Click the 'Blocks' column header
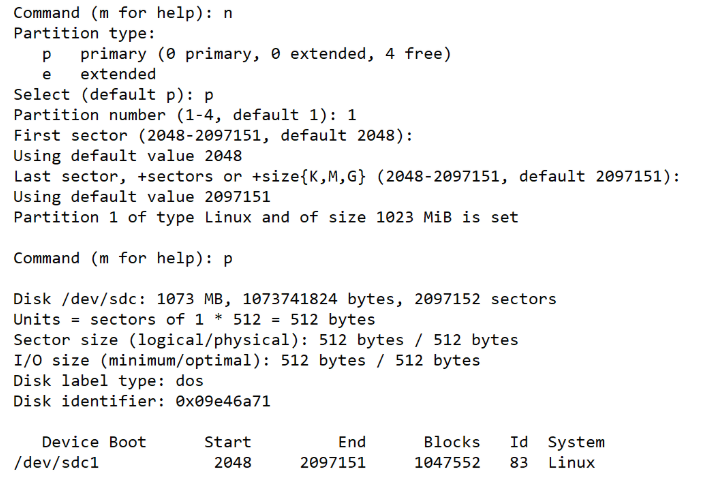The height and width of the screenshot is (497, 702). tap(451, 442)
